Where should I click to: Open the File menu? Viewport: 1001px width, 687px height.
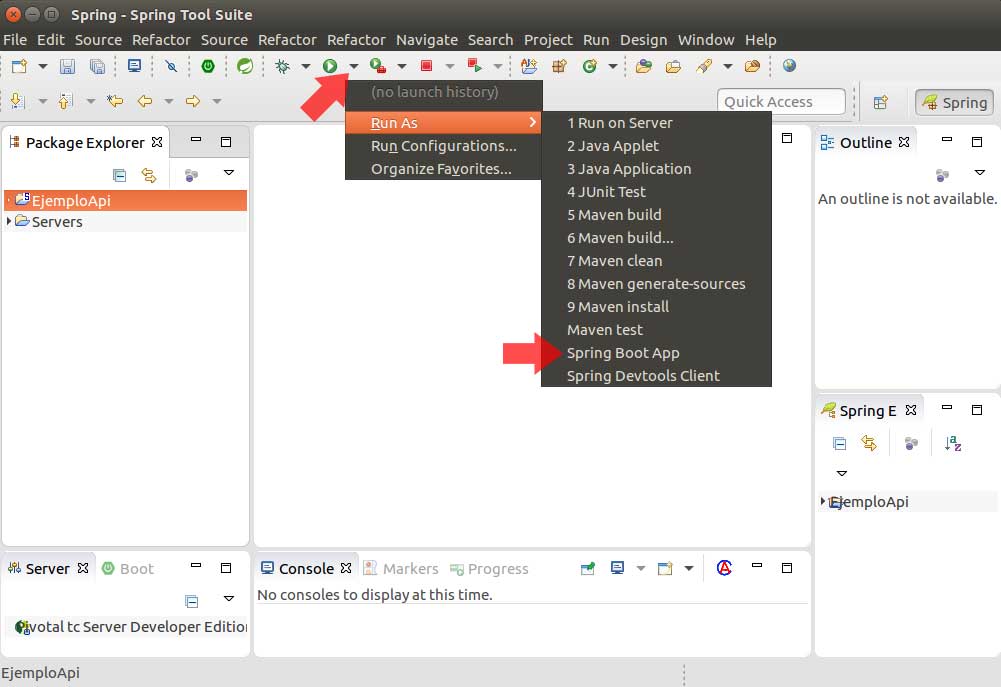point(15,40)
